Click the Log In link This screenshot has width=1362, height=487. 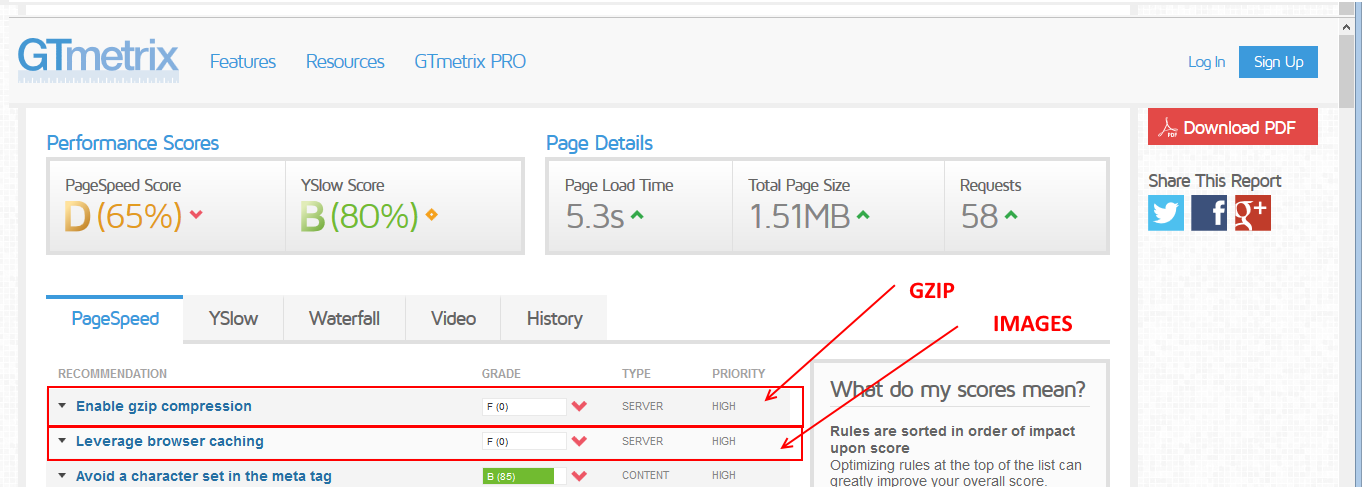point(1206,62)
